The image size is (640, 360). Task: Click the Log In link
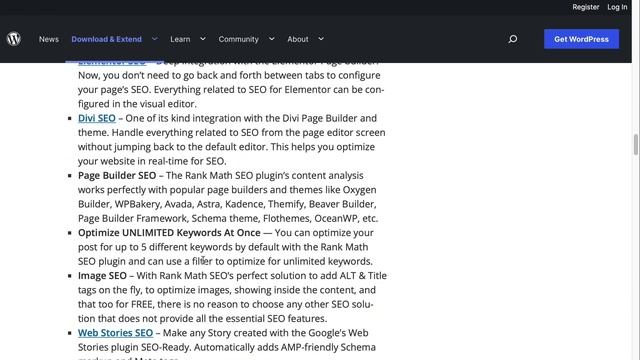pos(617,7)
